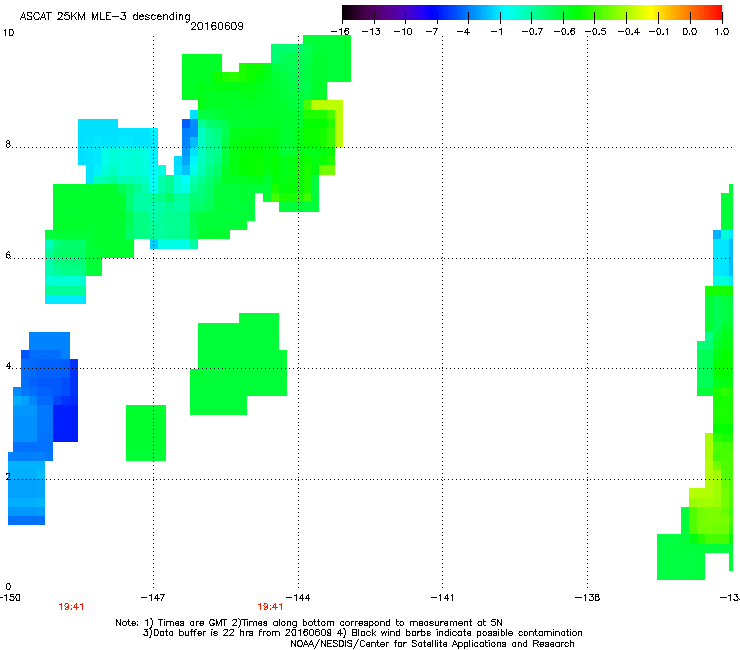740x650 pixels.
Task: Click the colorbar label -0.7
Action: [532, 32]
